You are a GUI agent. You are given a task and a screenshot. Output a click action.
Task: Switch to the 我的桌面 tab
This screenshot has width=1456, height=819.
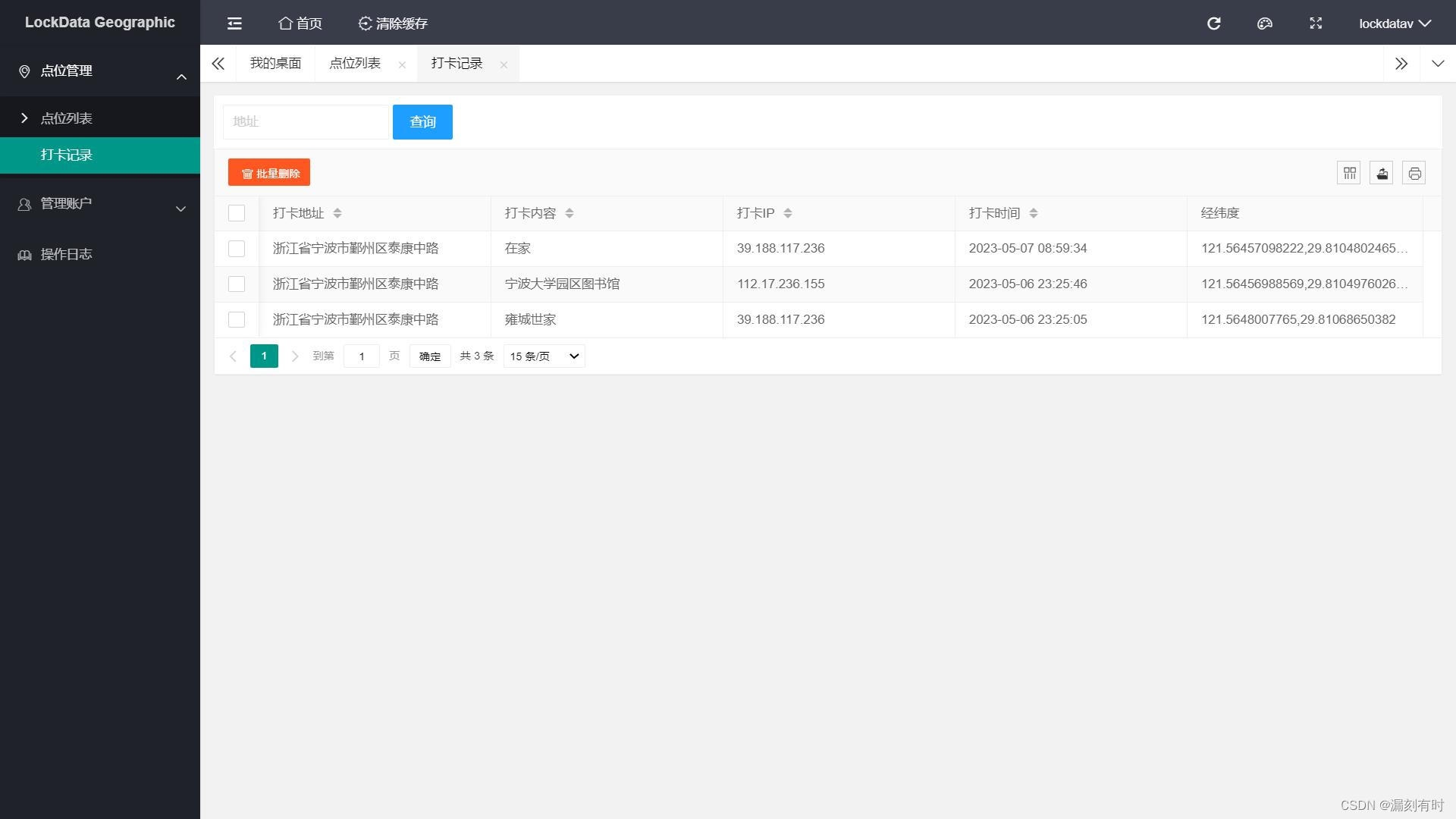click(275, 63)
